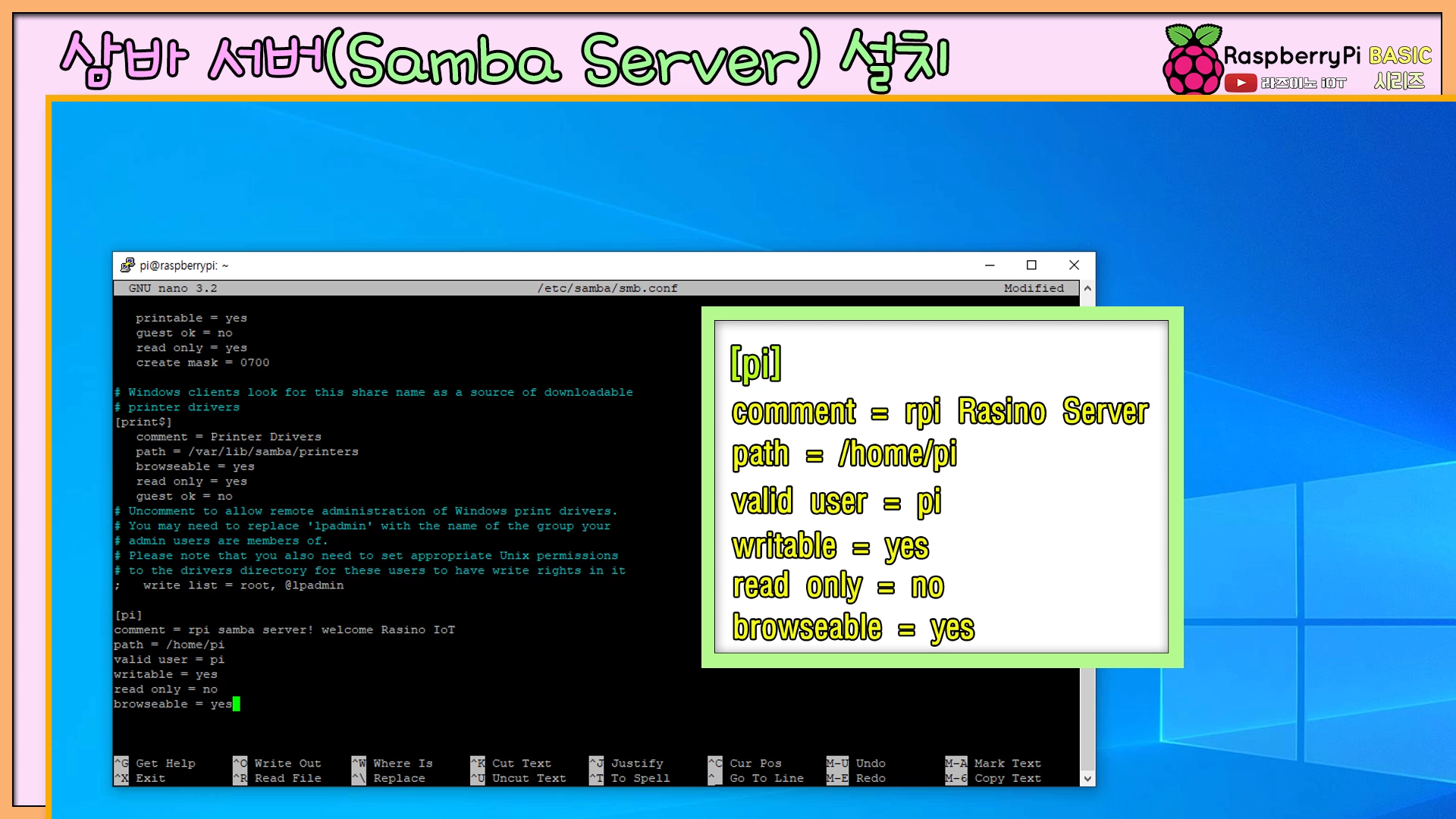The height and width of the screenshot is (819, 1456).
Task: Click the 'browseable = yes' line in terminal
Action: tap(173, 704)
